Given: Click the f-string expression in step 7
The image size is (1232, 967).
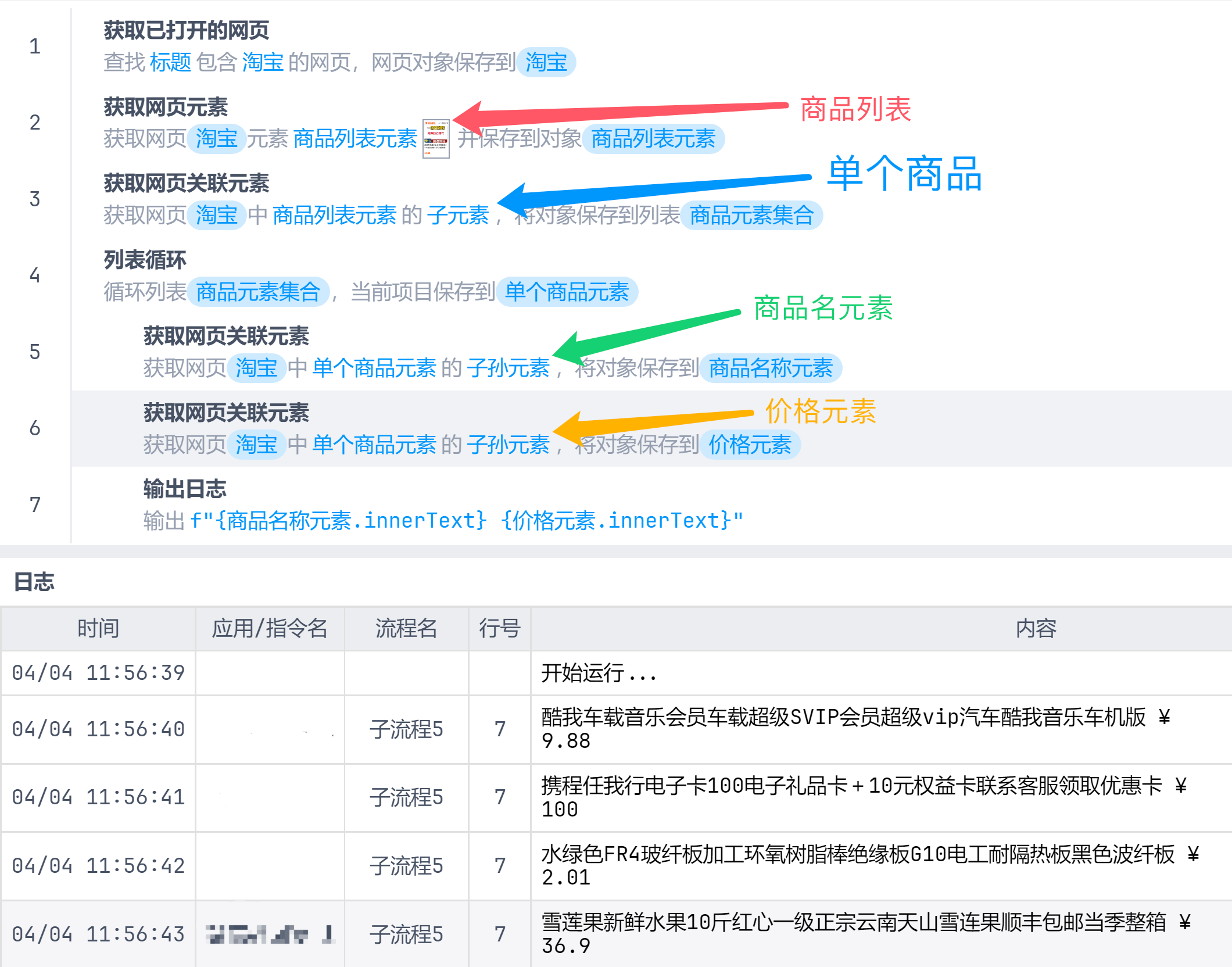Looking at the screenshot, I should [466, 521].
